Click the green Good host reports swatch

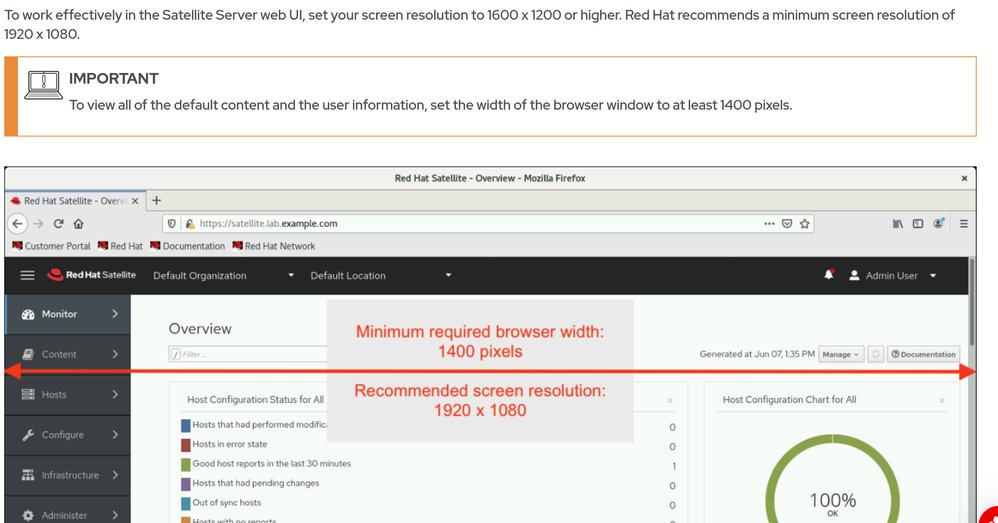point(185,464)
